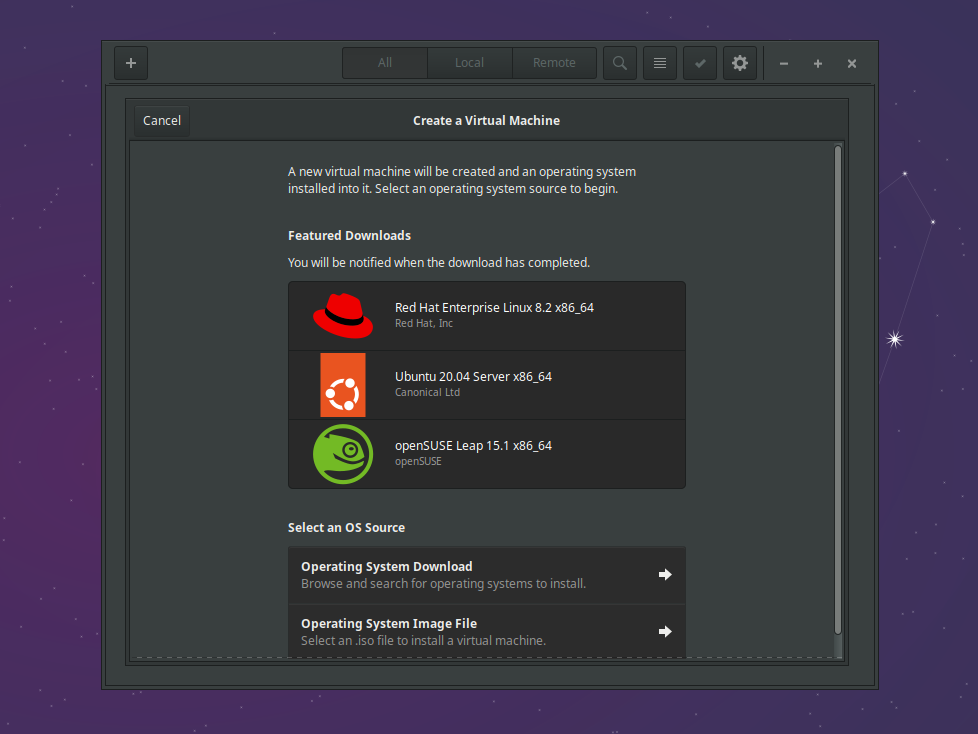This screenshot has width=978, height=734.
Task: Click the Red Hat logo icon
Action: (343, 315)
